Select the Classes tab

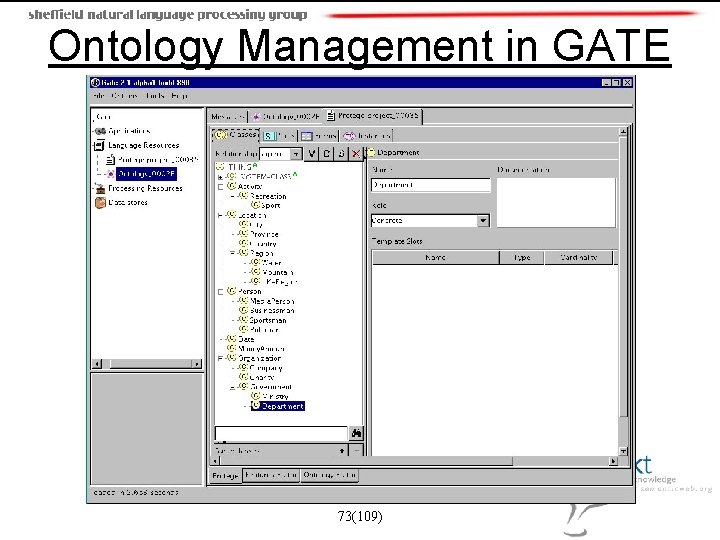tap(236, 135)
